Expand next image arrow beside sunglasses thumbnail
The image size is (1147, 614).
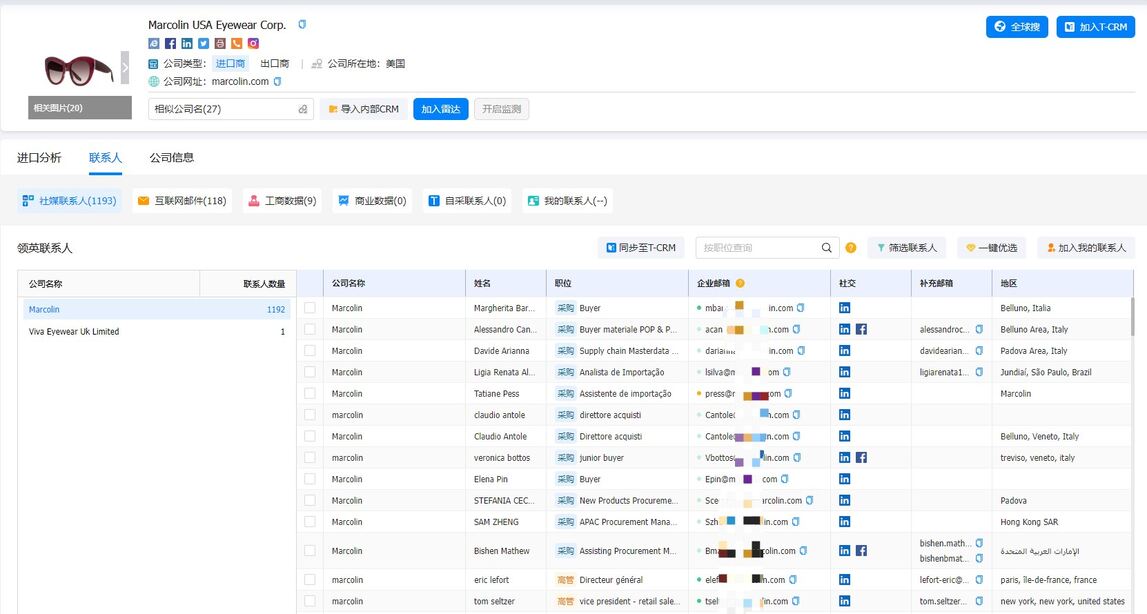(x=125, y=67)
